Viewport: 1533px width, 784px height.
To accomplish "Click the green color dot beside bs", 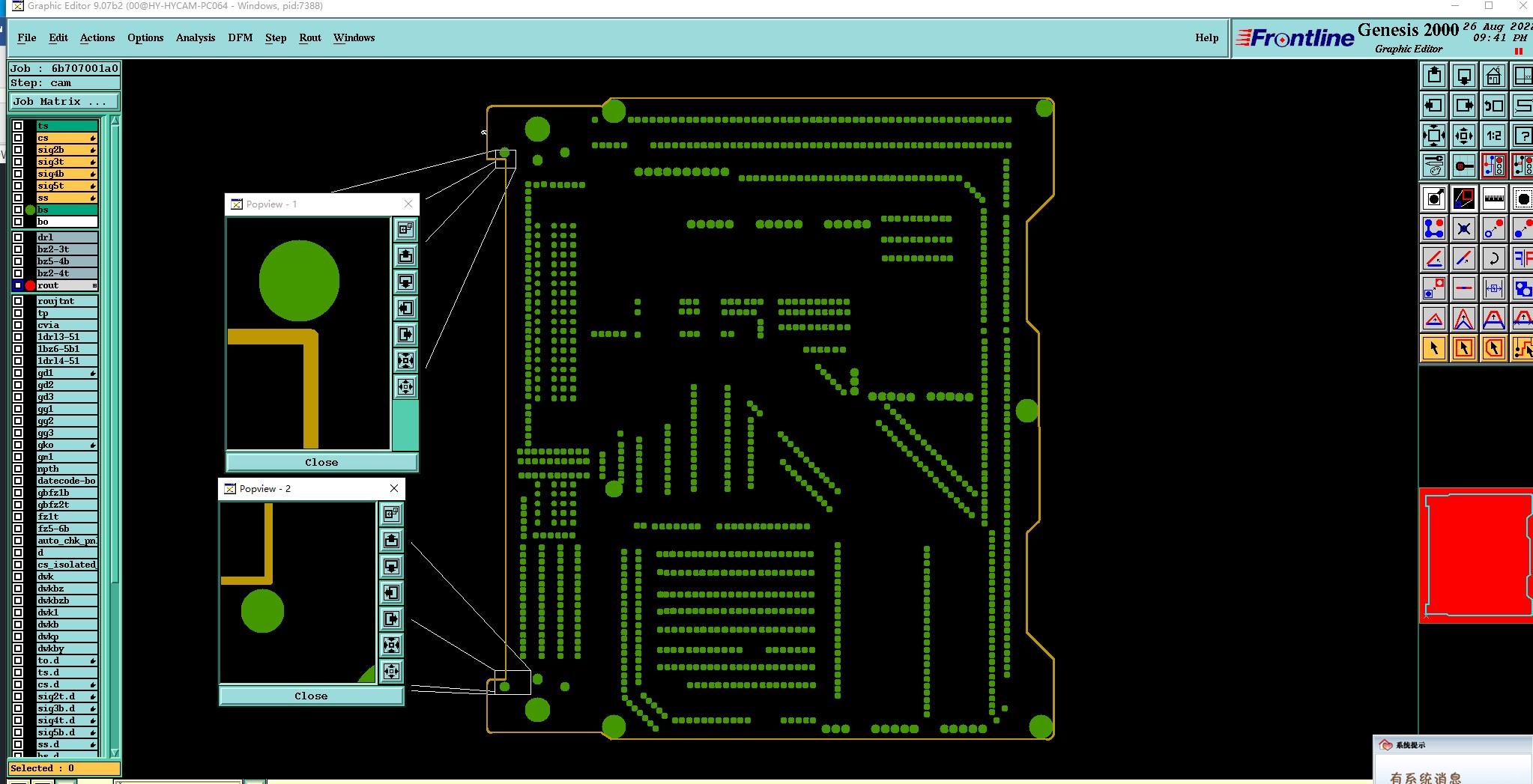I will point(30,210).
